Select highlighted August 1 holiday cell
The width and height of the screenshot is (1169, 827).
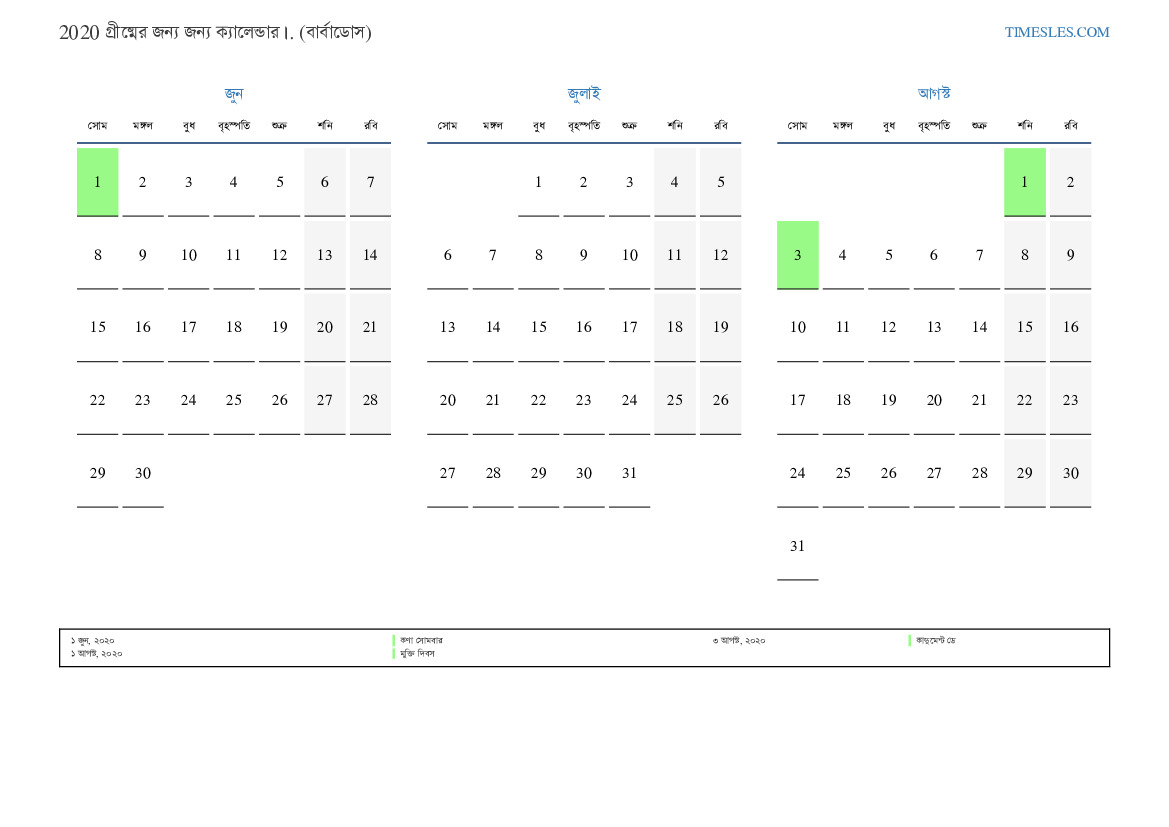click(x=1024, y=182)
